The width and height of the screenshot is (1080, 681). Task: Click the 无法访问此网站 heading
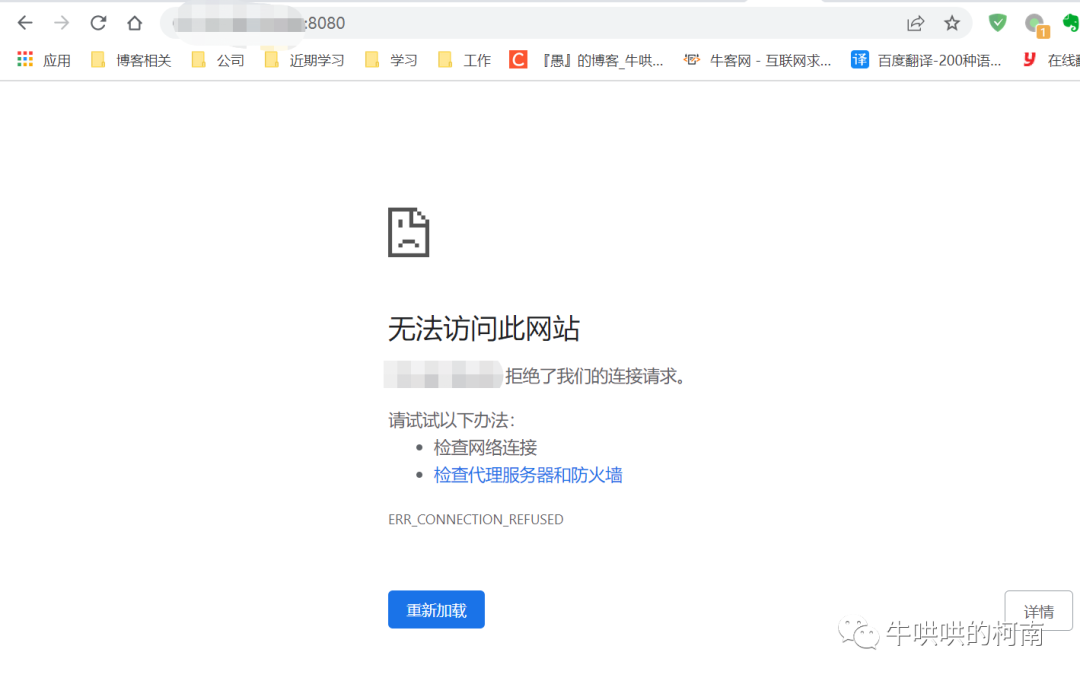coord(484,328)
